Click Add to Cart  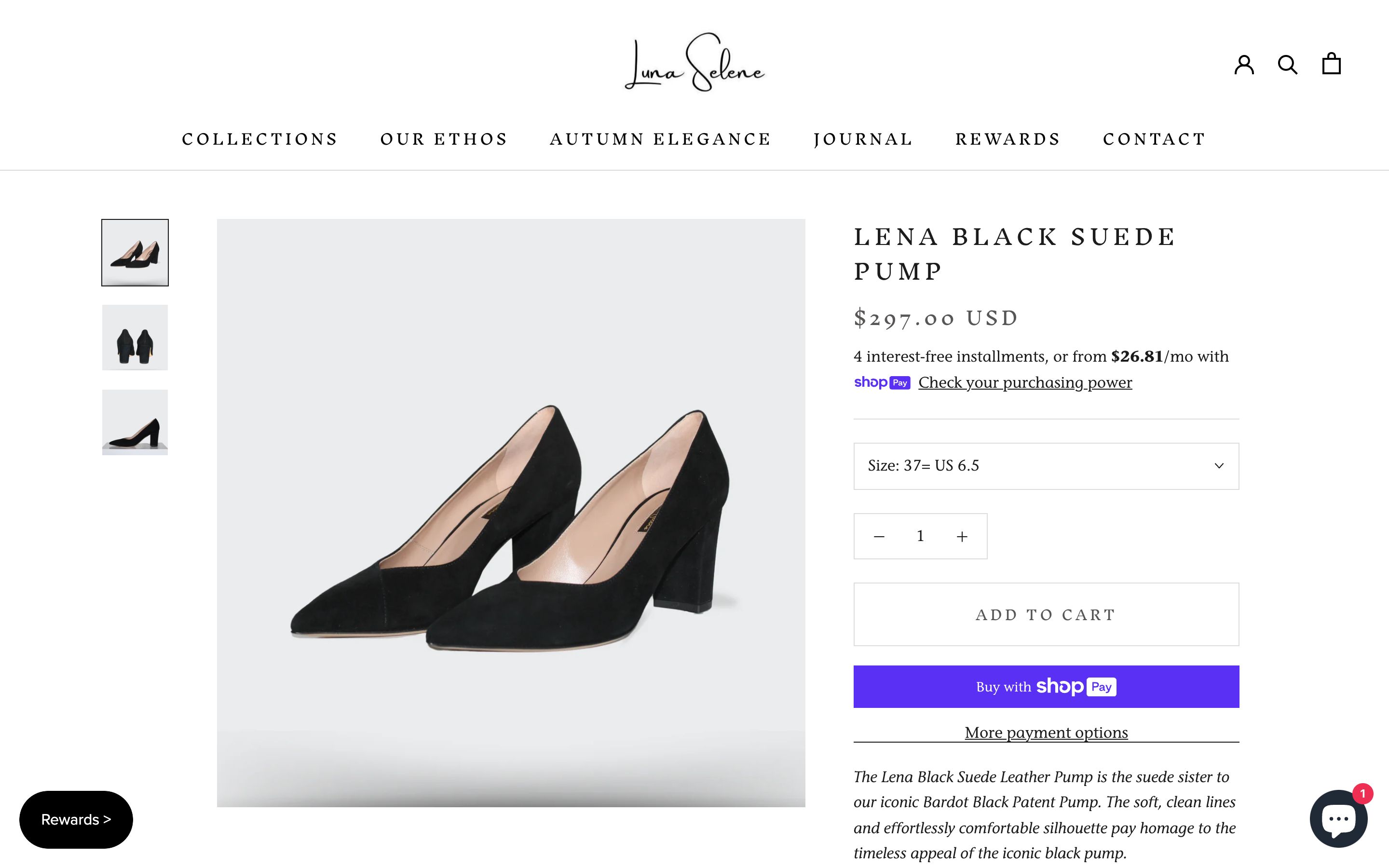(x=1046, y=614)
